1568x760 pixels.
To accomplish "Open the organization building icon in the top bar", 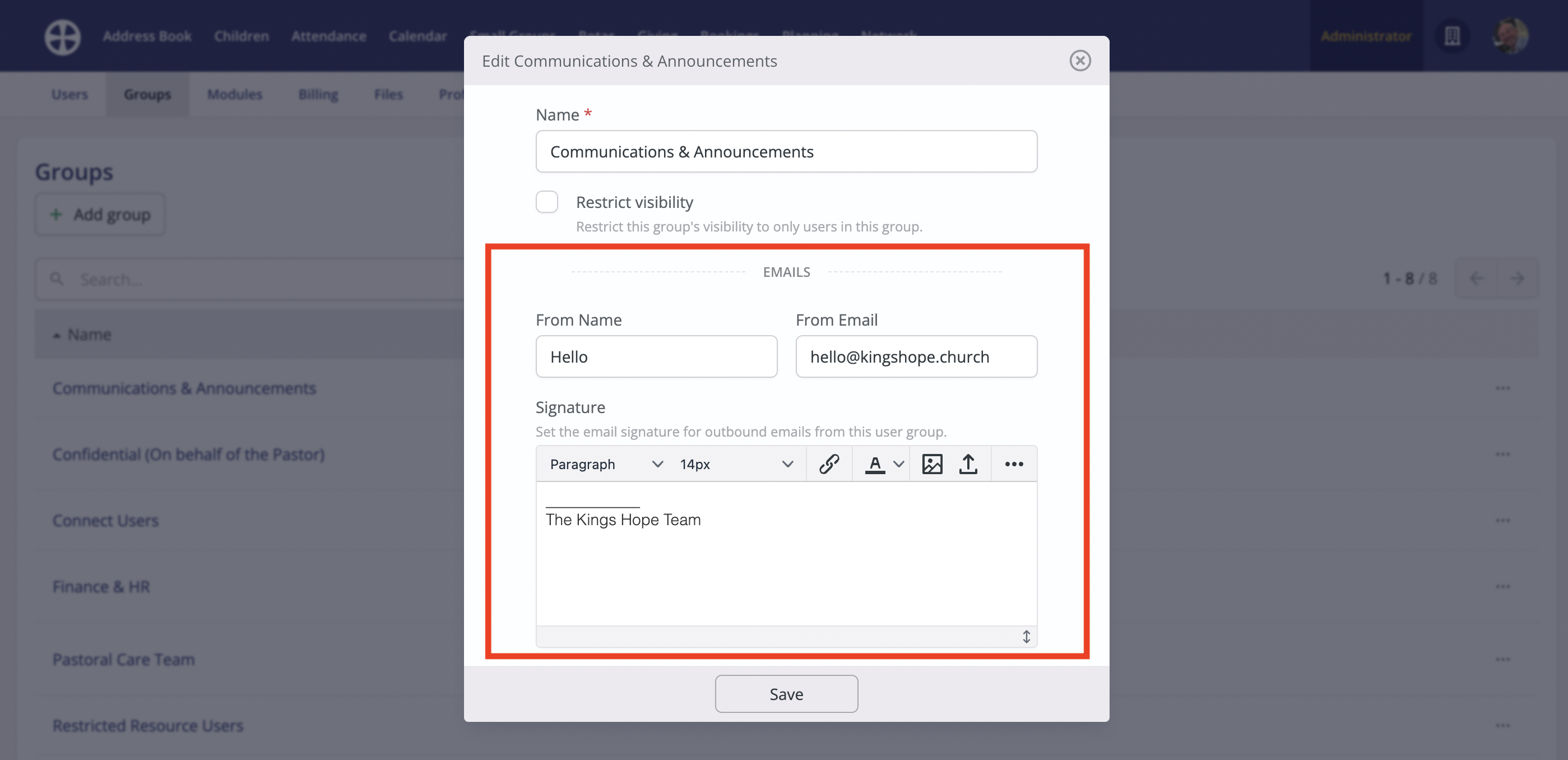I will [1453, 36].
